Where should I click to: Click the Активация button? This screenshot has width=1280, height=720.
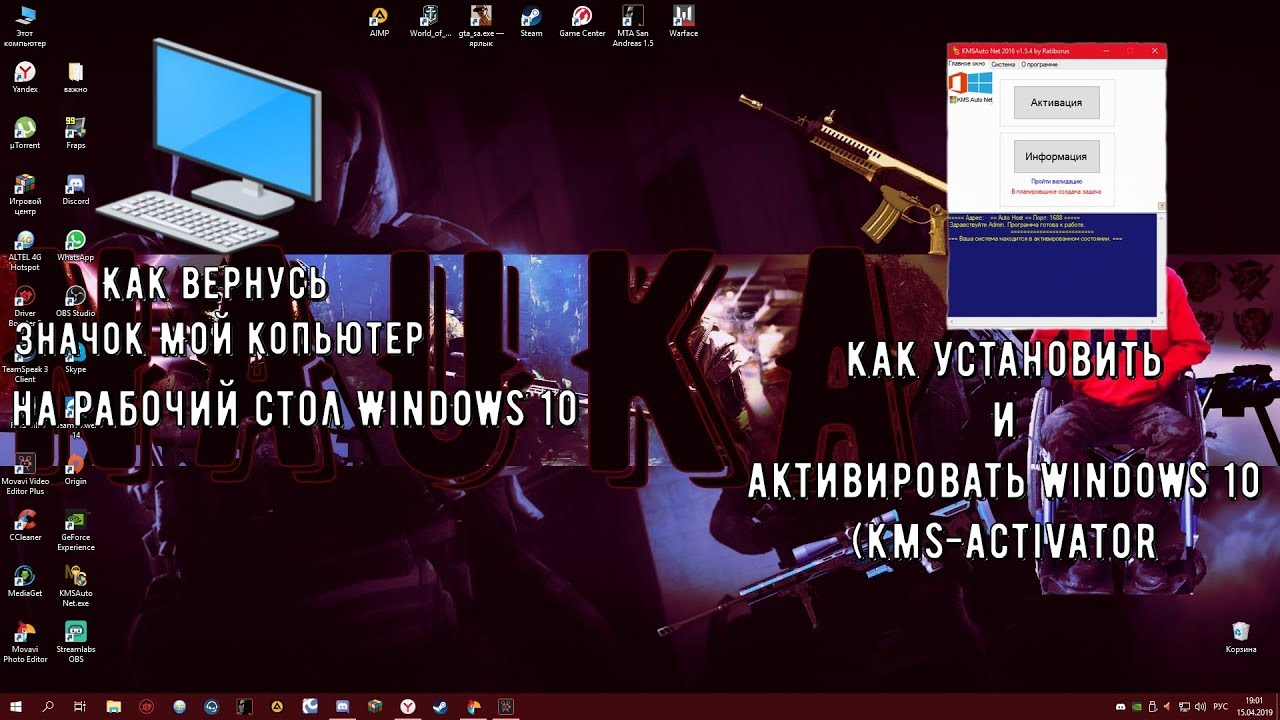click(1056, 102)
